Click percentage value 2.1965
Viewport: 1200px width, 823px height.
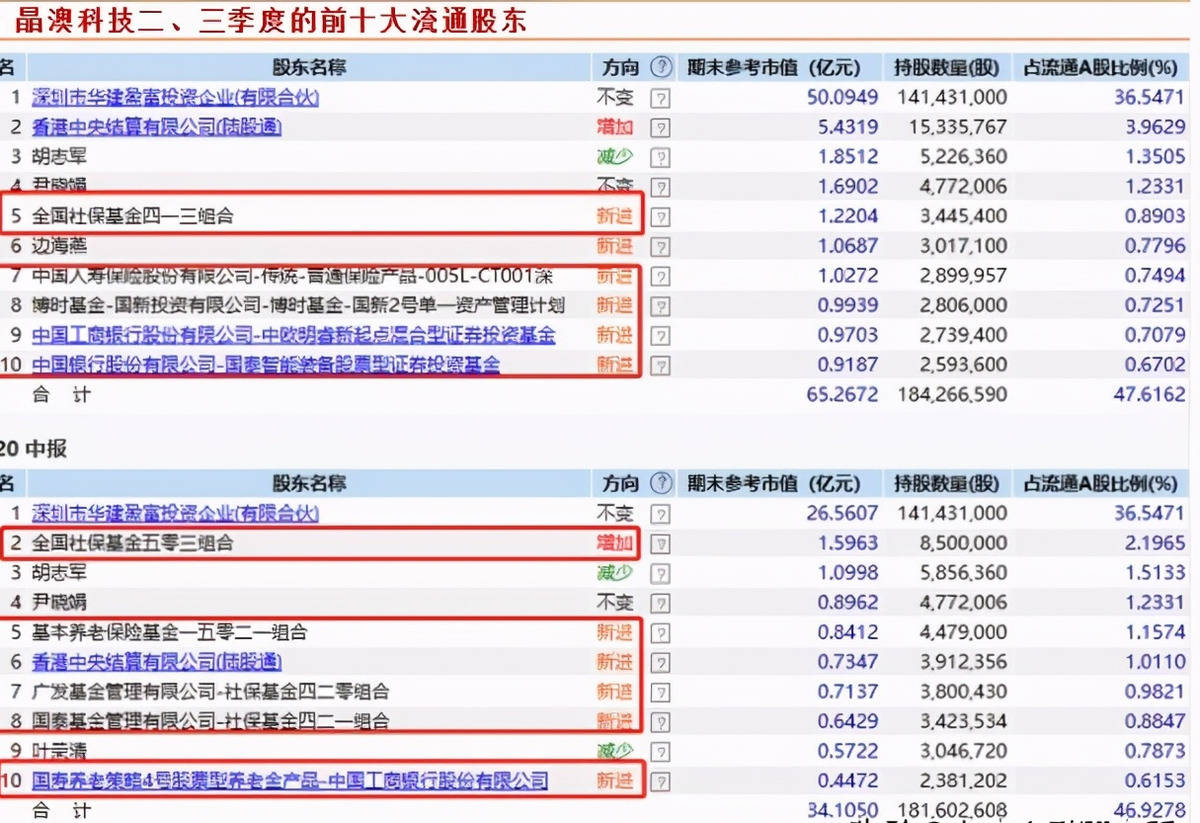point(1154,543)
